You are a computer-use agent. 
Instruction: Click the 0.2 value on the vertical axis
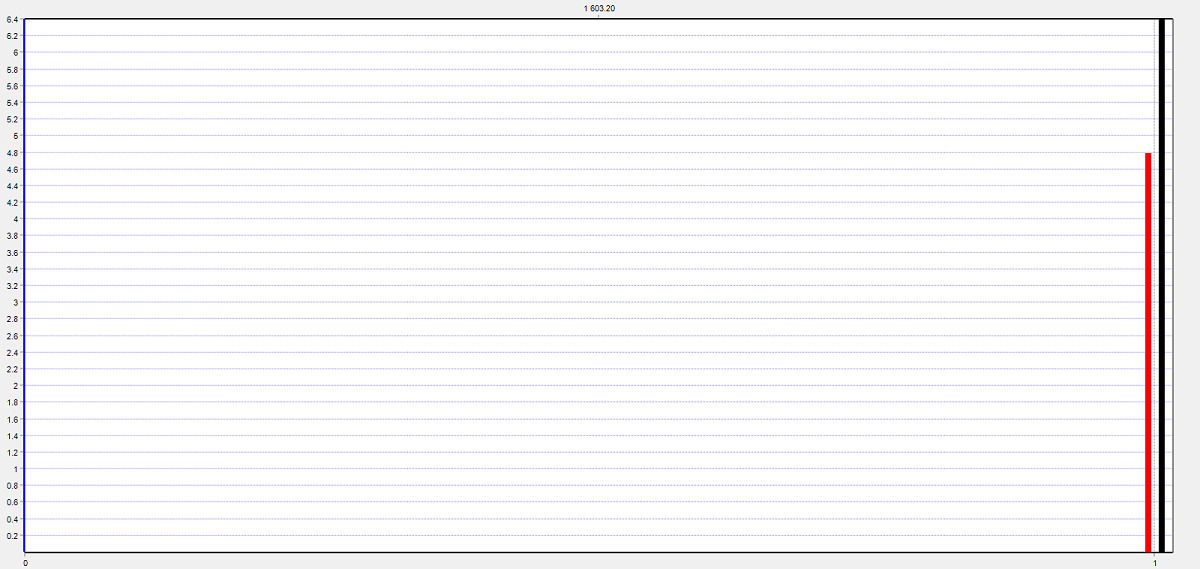(12, 535)
